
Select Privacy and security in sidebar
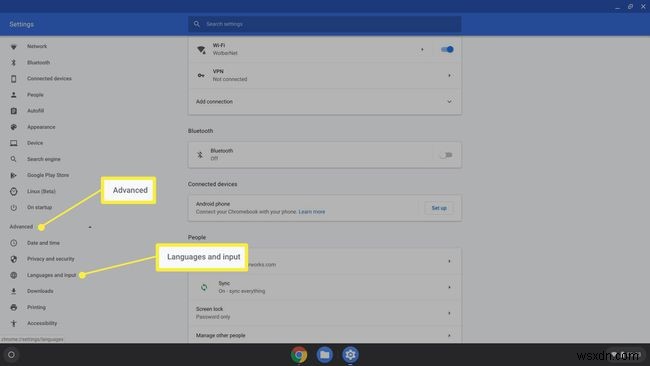51,259
